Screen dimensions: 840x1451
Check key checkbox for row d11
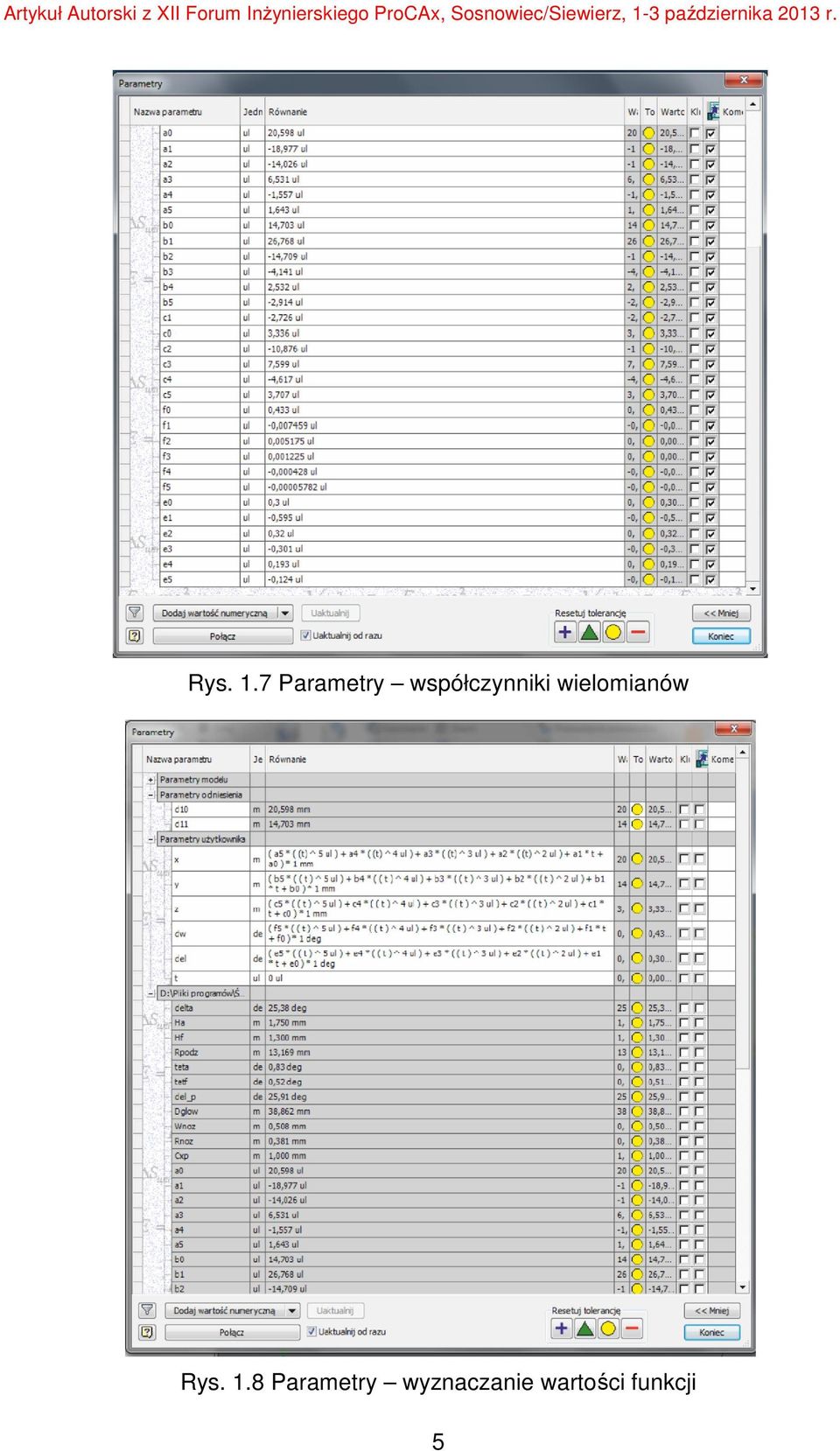click(x=684, y=824)
